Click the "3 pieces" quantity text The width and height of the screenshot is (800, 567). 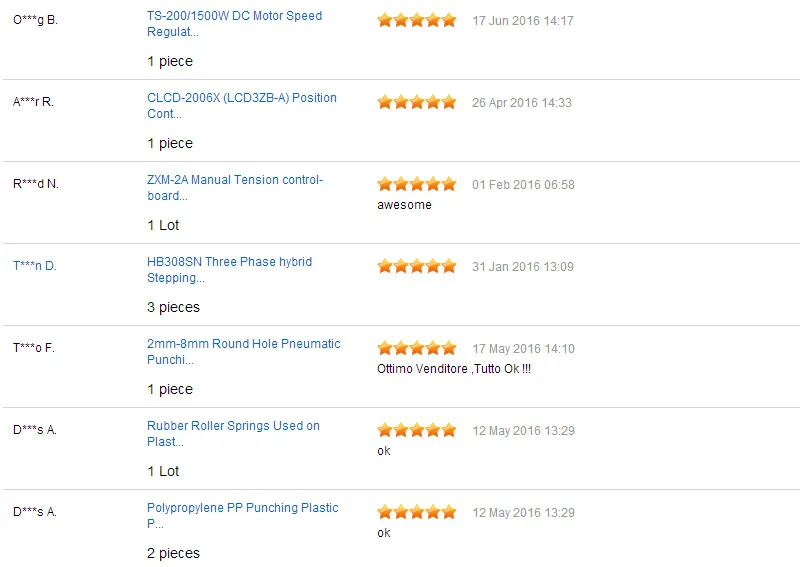173,307
